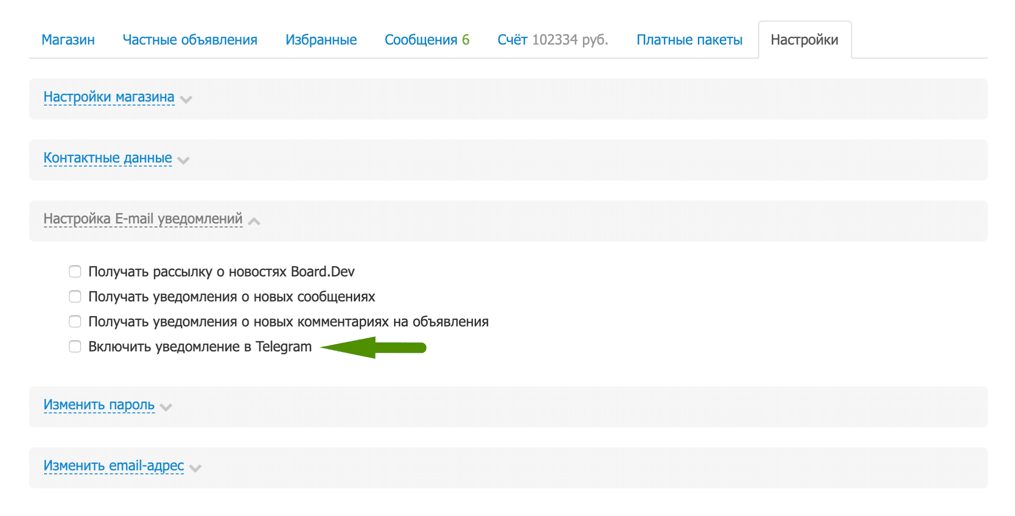The width and height of the screenshot is (1015, 516).
Task: Open the Счёт tab
Action: pos(553,39)
